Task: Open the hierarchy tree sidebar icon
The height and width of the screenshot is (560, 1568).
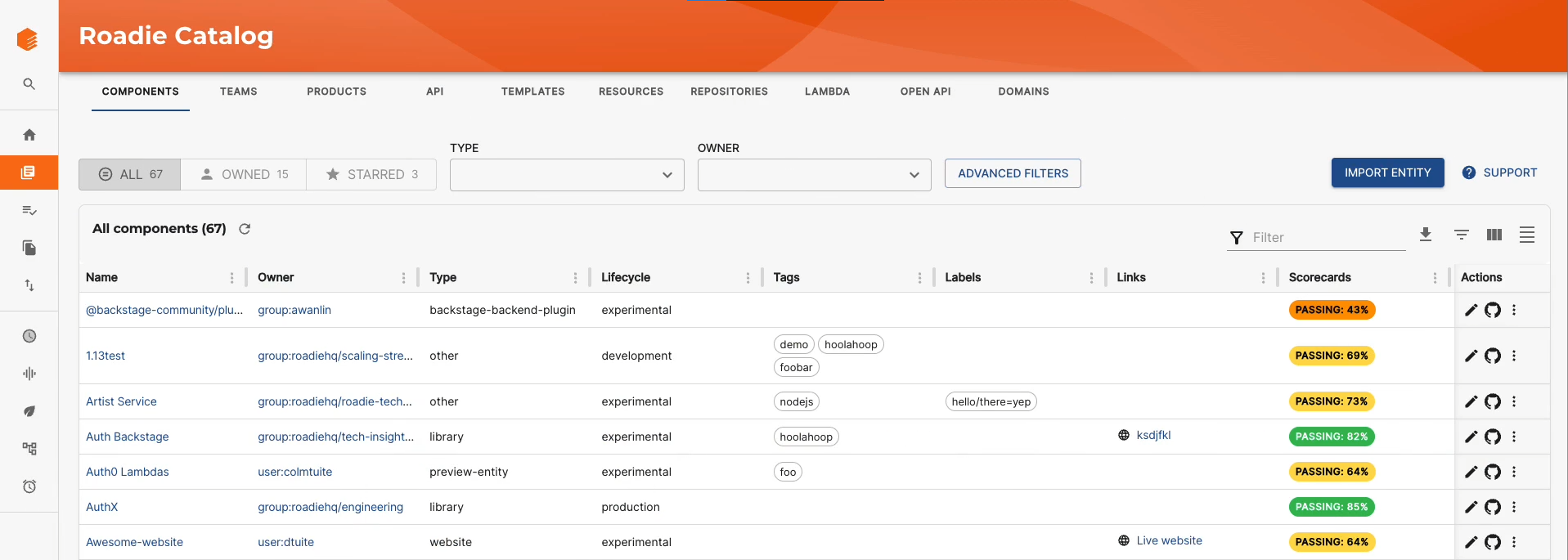Action: tap(29, 449)
